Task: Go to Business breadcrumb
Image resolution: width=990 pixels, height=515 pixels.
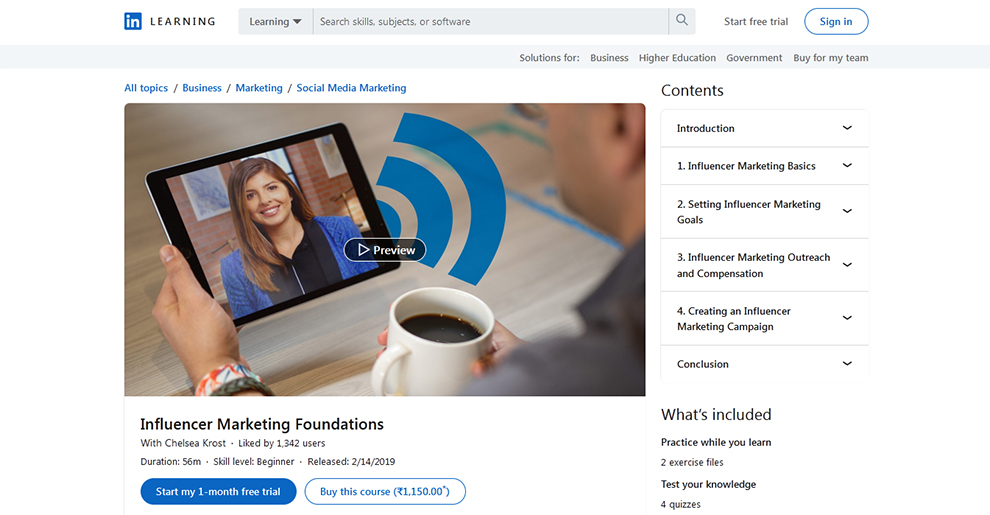Action: [x=202, y=88]
